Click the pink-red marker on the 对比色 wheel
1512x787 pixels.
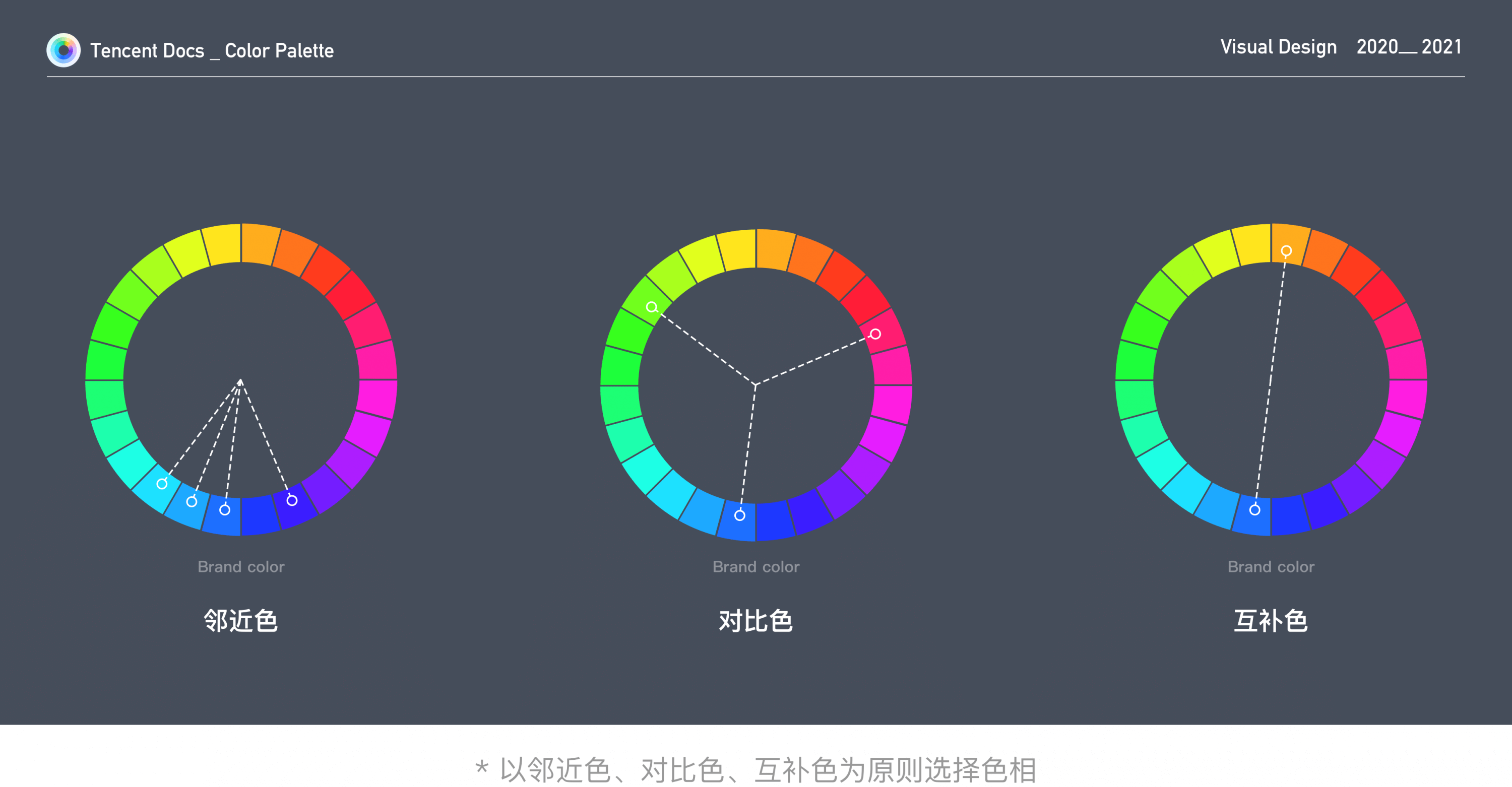pyautogui.click(x=875, y=334)
